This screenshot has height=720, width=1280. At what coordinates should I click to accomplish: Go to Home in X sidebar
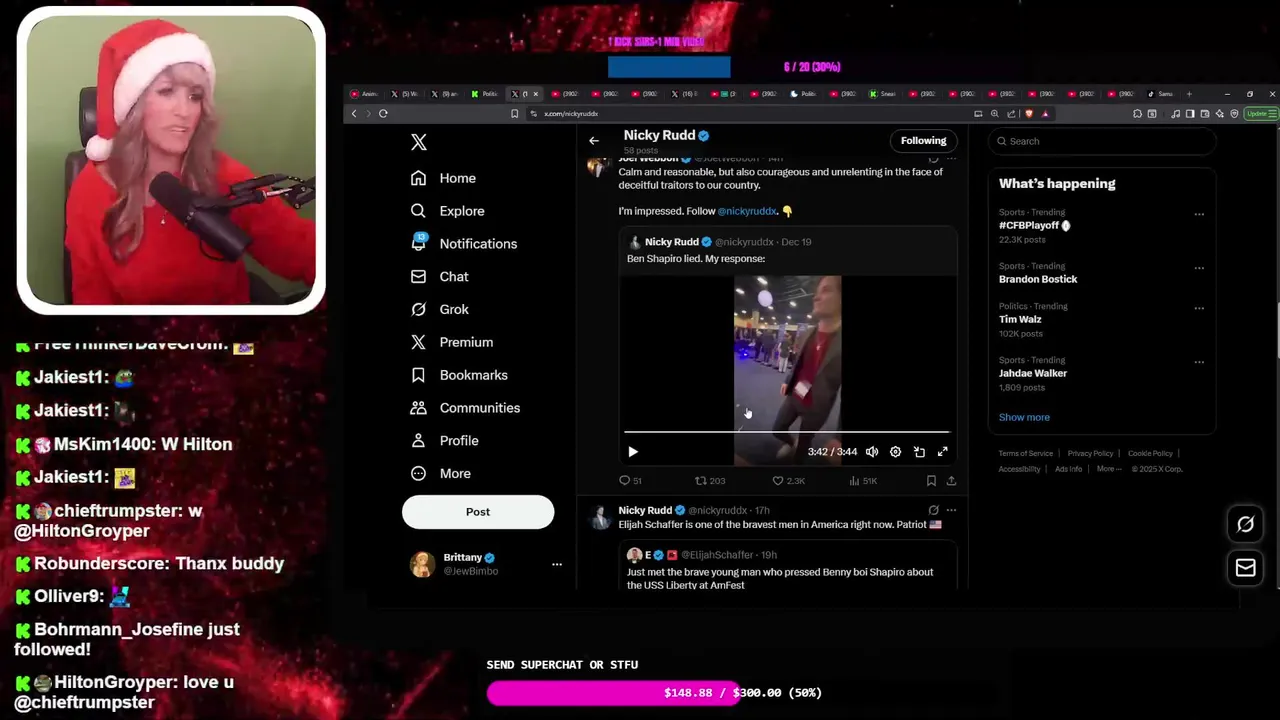pos(443,178)
